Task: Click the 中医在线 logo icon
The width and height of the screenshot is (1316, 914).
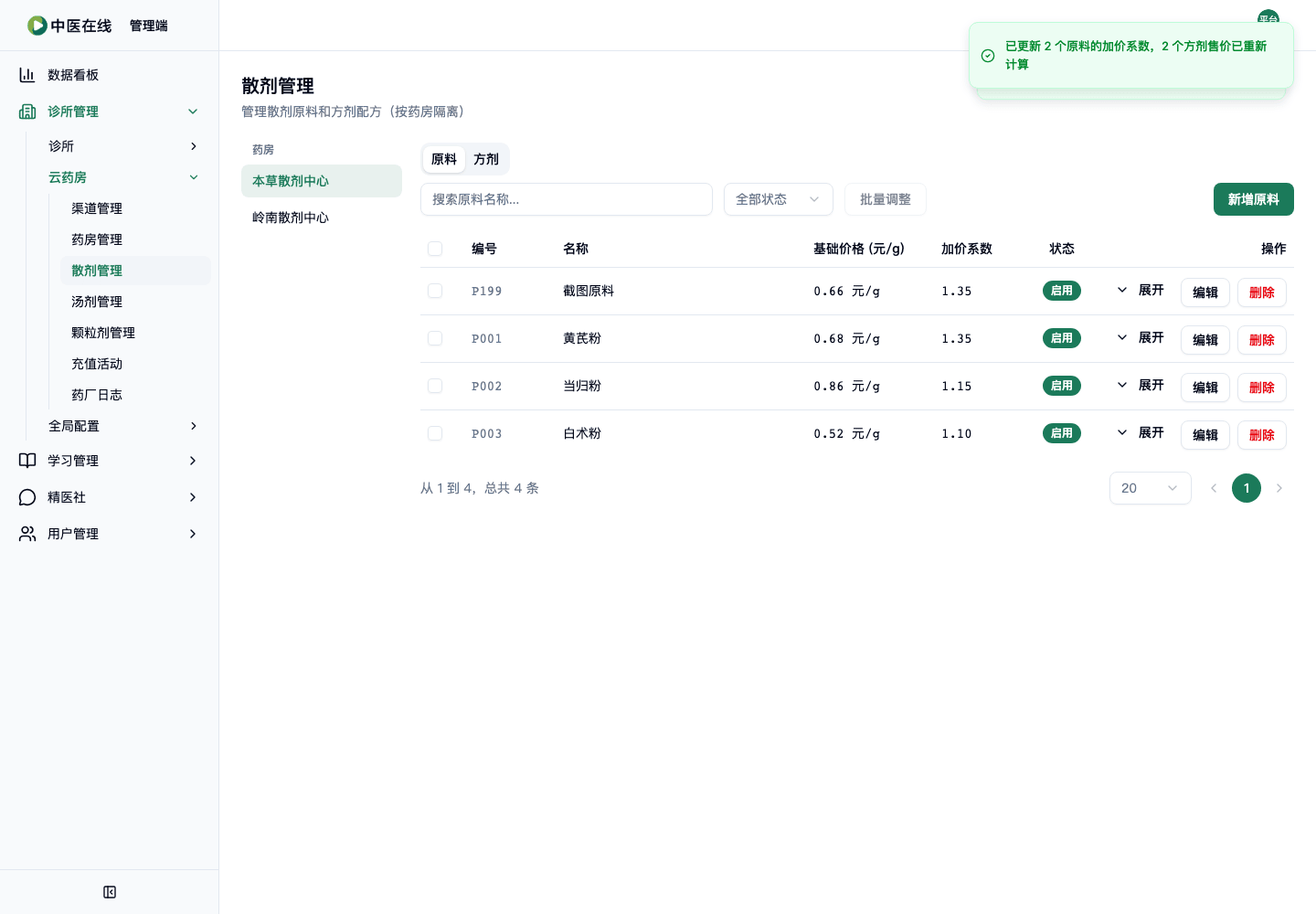Action: (37, 26)
